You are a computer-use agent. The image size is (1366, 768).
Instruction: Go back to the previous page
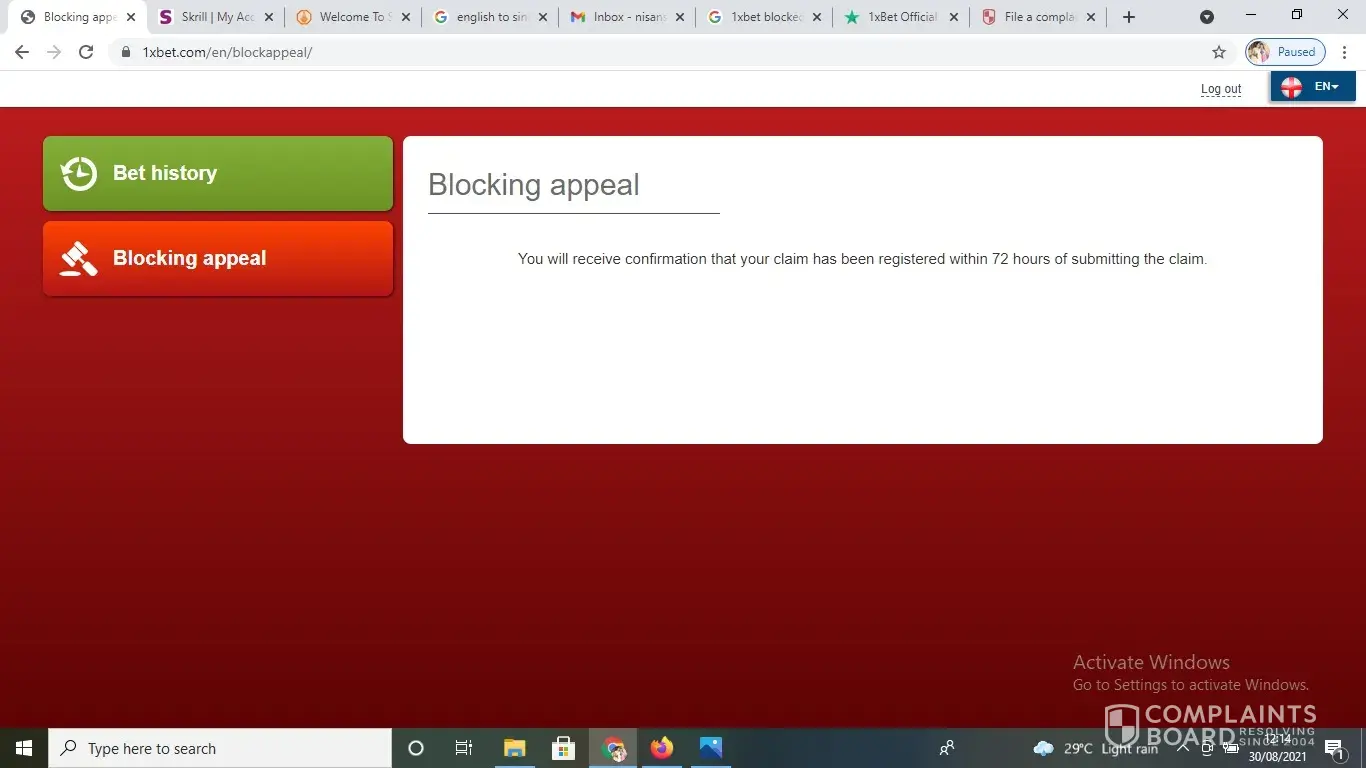coord(22,52)
